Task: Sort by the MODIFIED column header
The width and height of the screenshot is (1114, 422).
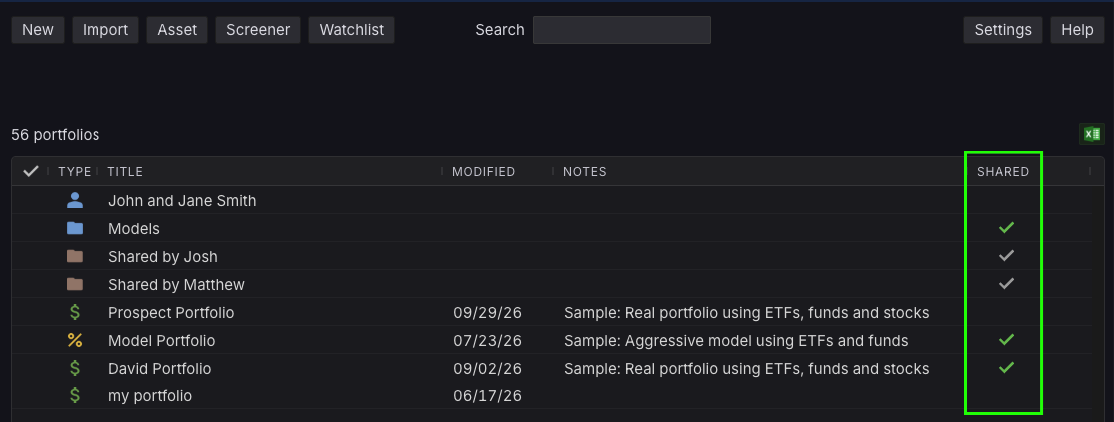Action: tap(484, 171)
